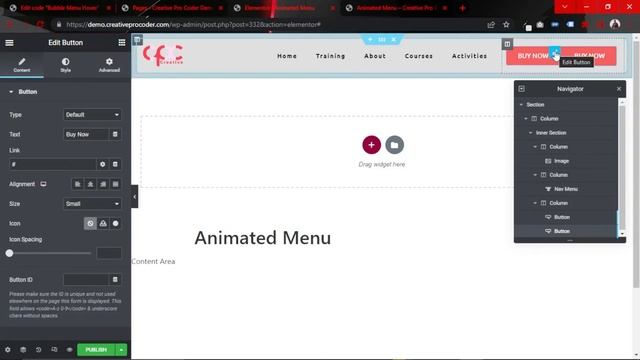The image size is (640, 360).
Task: Open the Home menu item
Action: pos(287,56)
